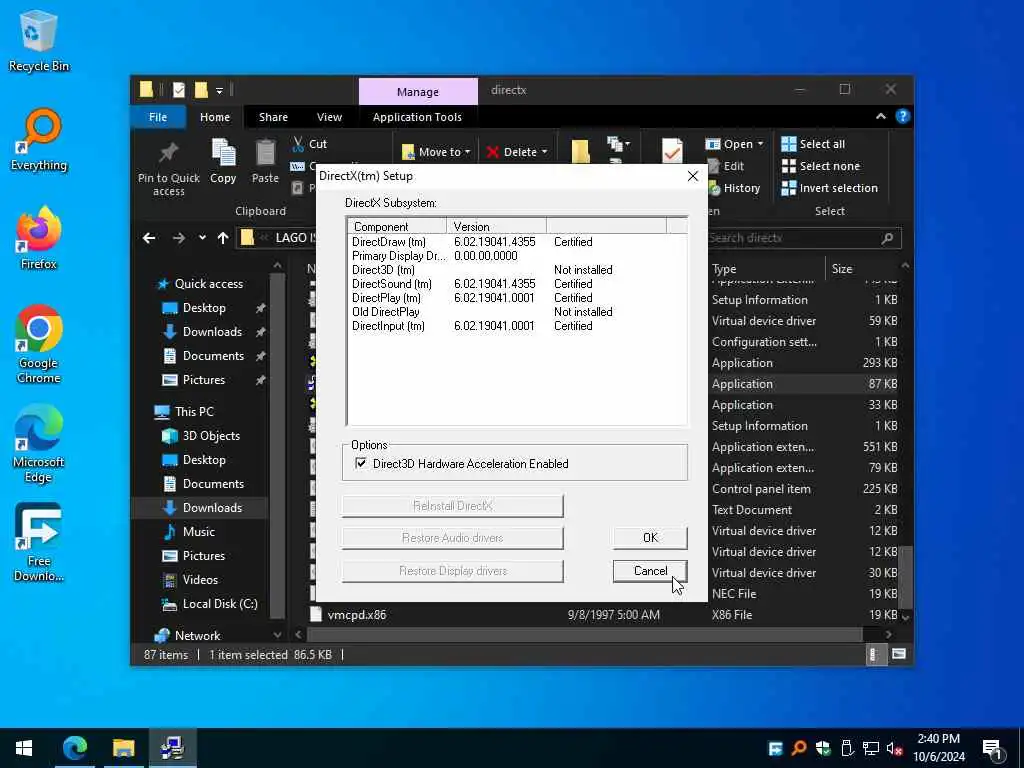Open Recycle Bin desktop icon
Screen dimensions: 1024x768
tap(39, 40)
